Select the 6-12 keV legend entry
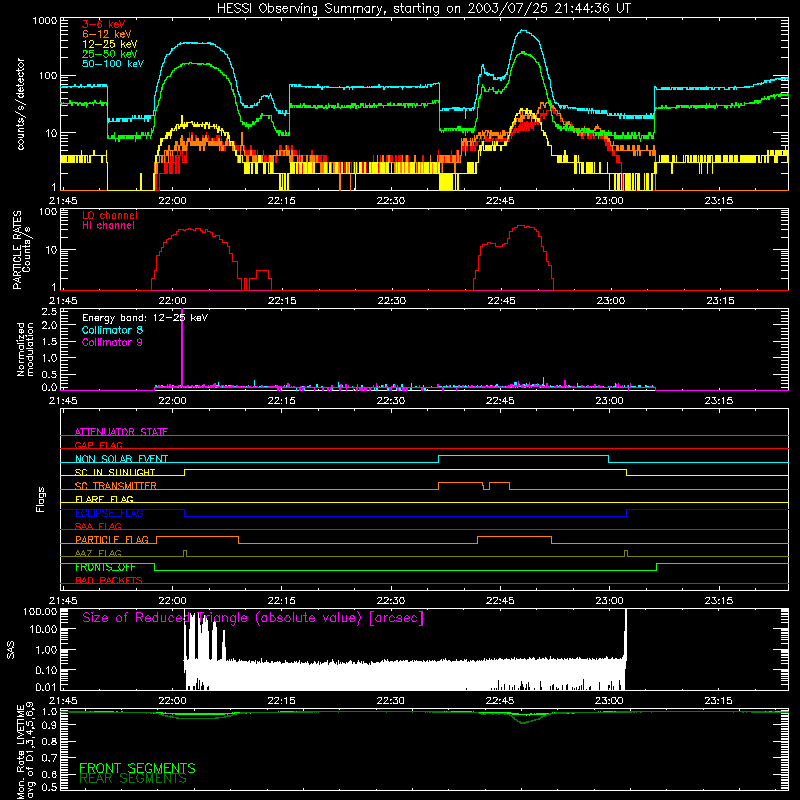This screenshot has width=800, height=800. 107,34
